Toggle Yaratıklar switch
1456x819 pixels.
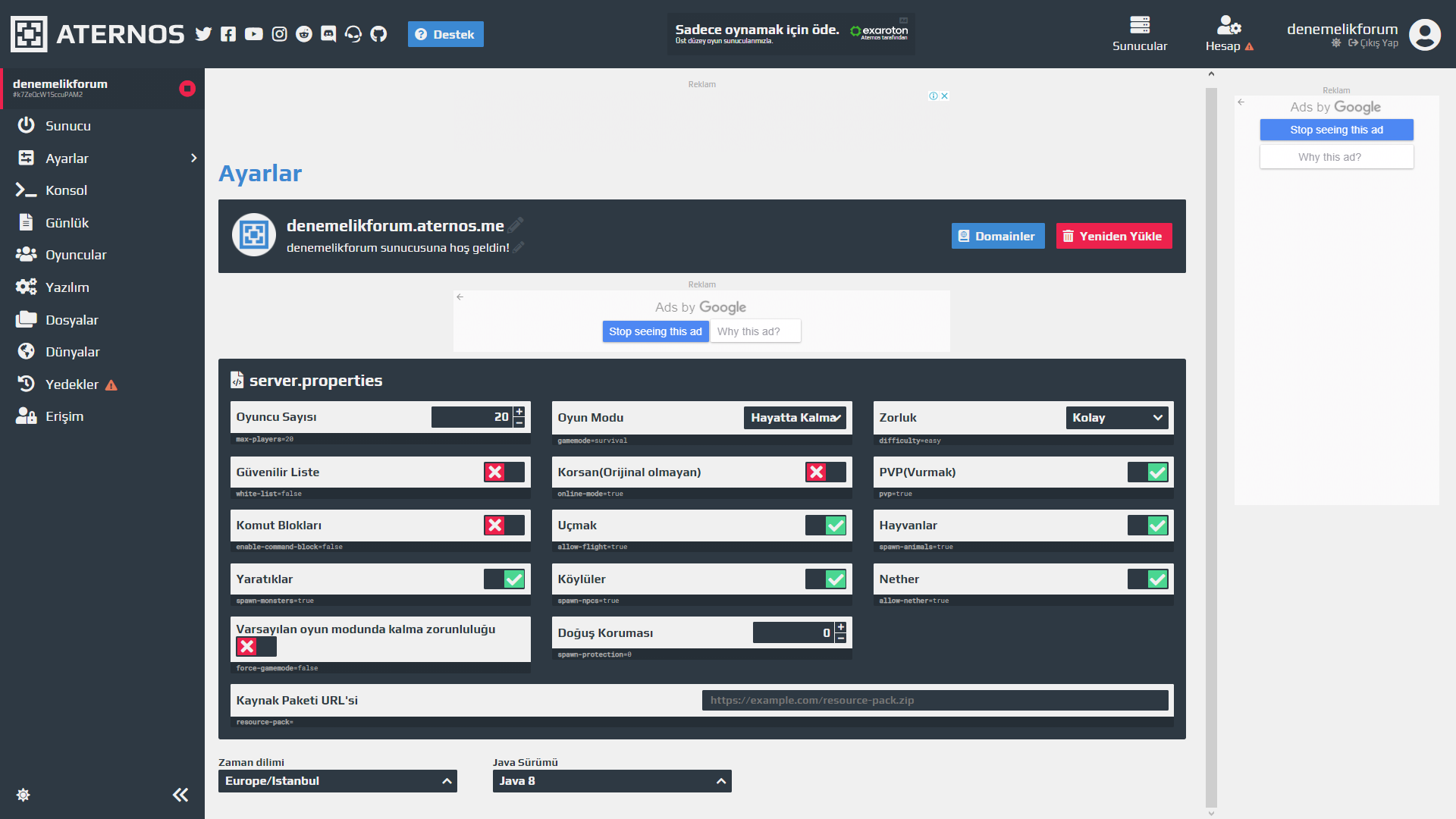(x=504, y=579)
